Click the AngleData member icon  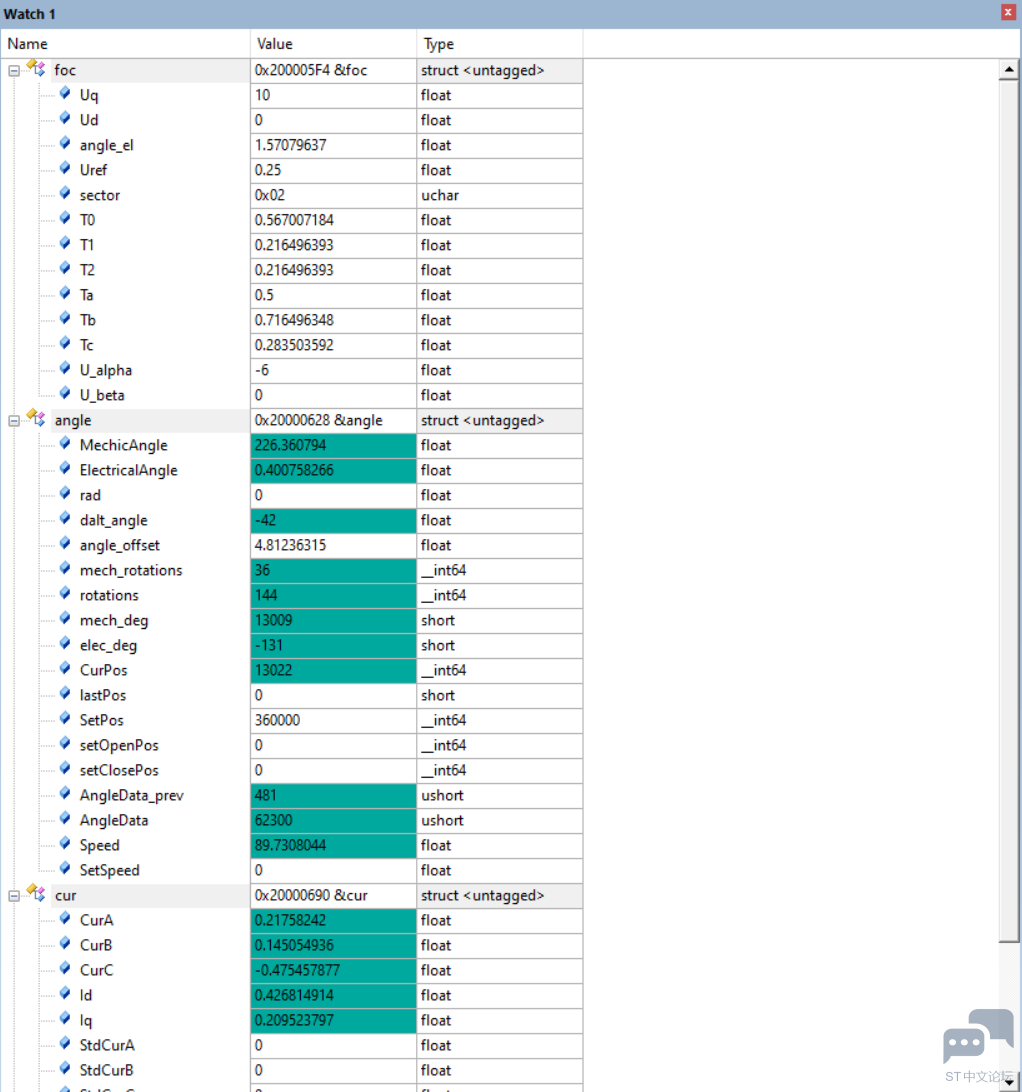click(65, 819)
